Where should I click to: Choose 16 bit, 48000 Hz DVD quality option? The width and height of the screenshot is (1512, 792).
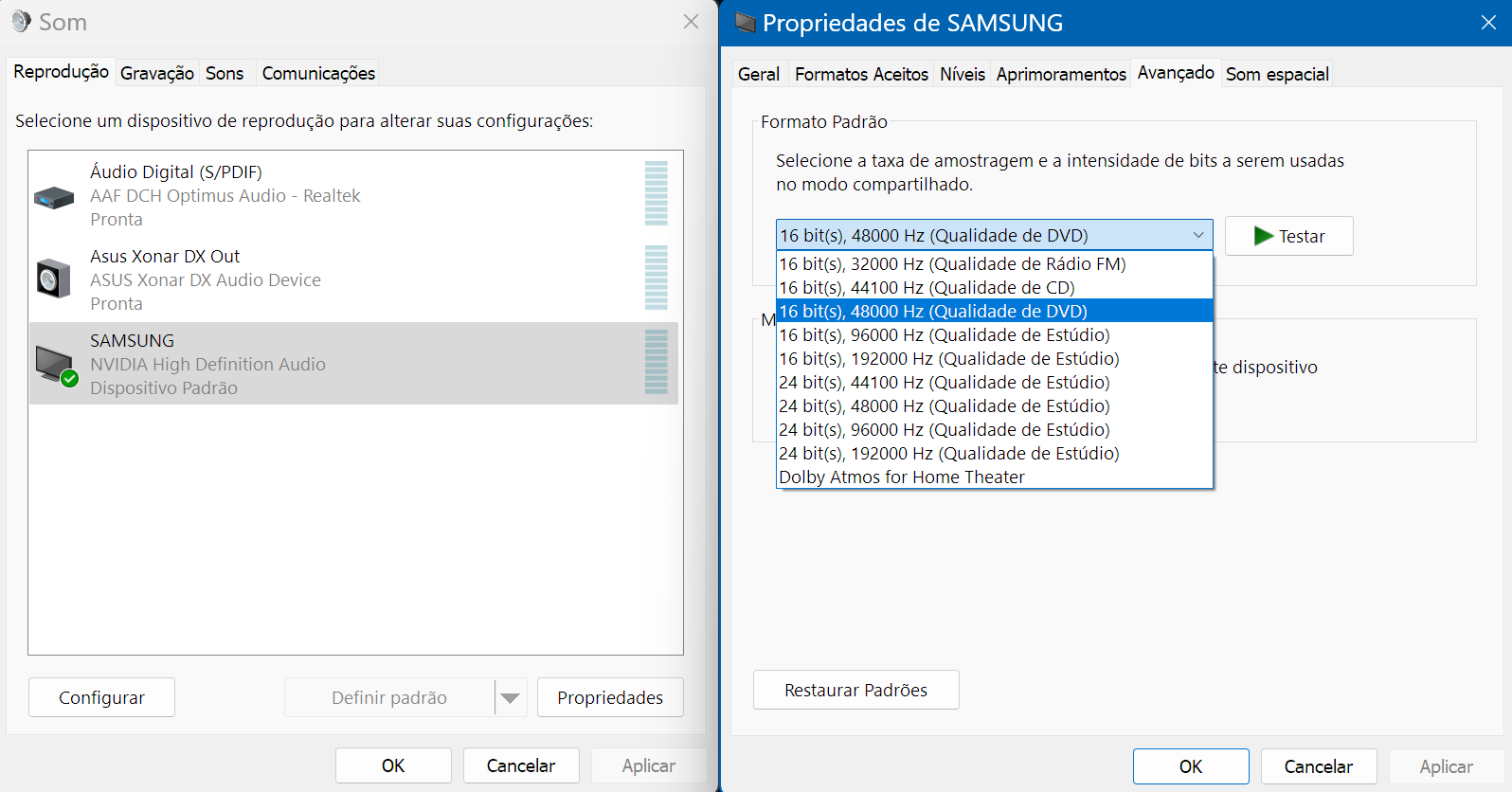point(994,311)
